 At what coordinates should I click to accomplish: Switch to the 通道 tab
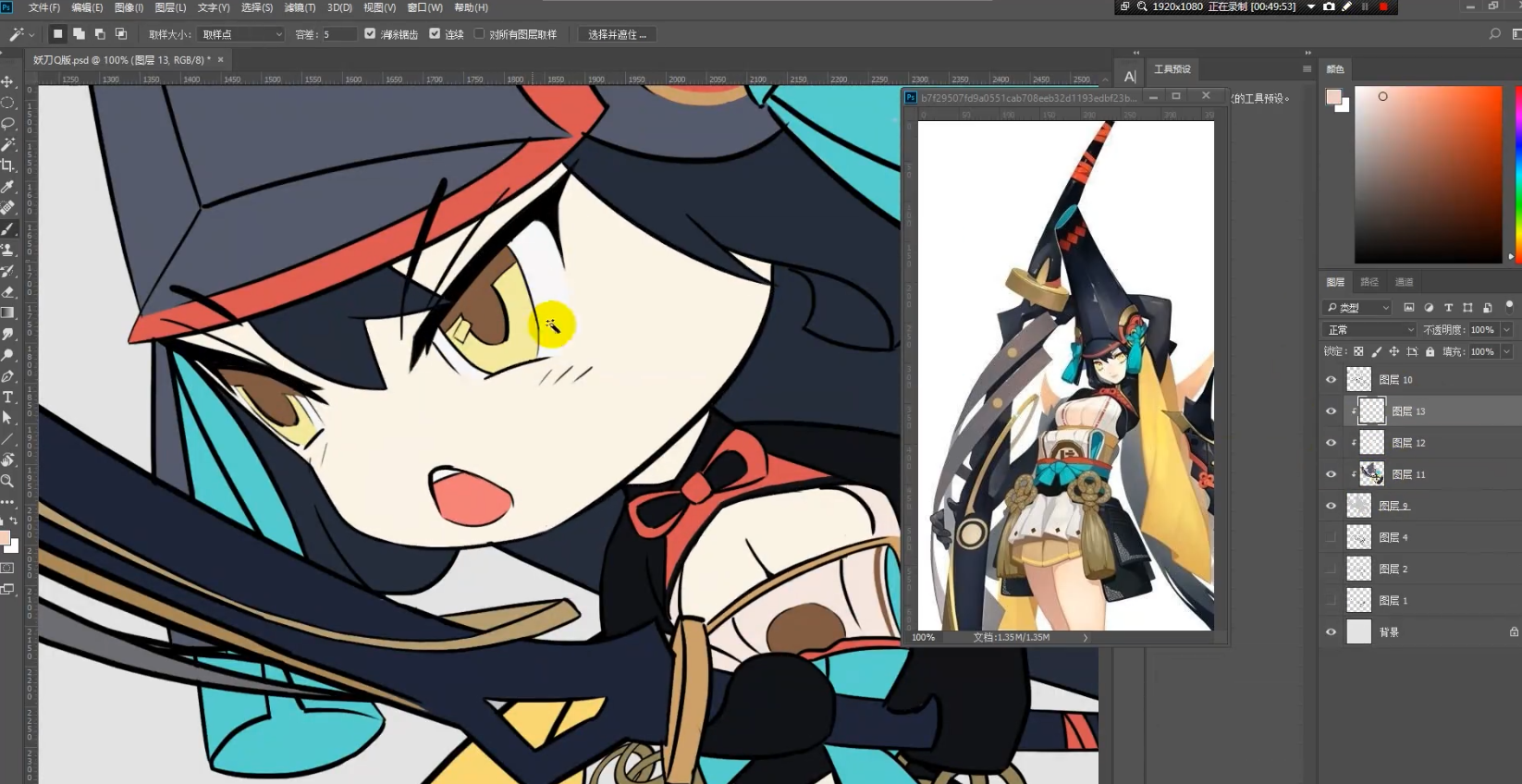[x=1404, y=282]
